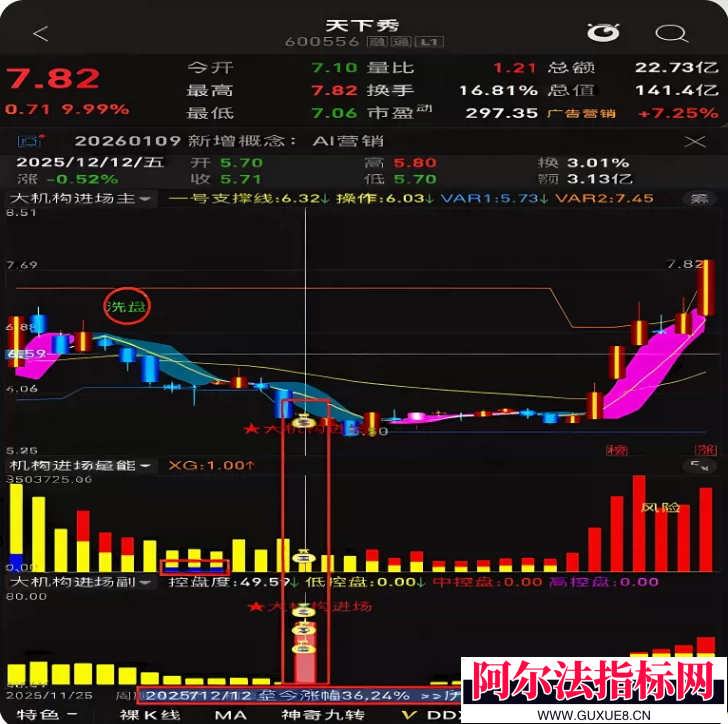
Task: Click the 最高 value 7.82
Action: pos(334,90)
